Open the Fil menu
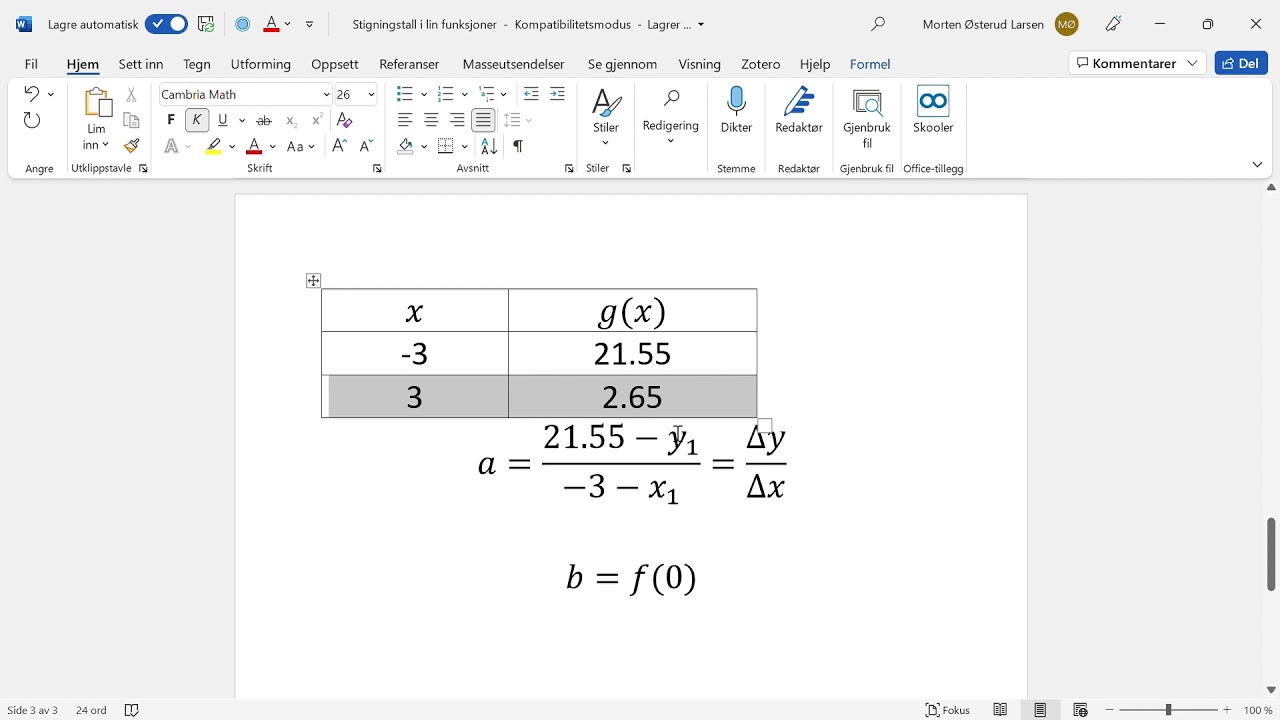The height and width of the screenshot is (720, 1280). (31, 64)
